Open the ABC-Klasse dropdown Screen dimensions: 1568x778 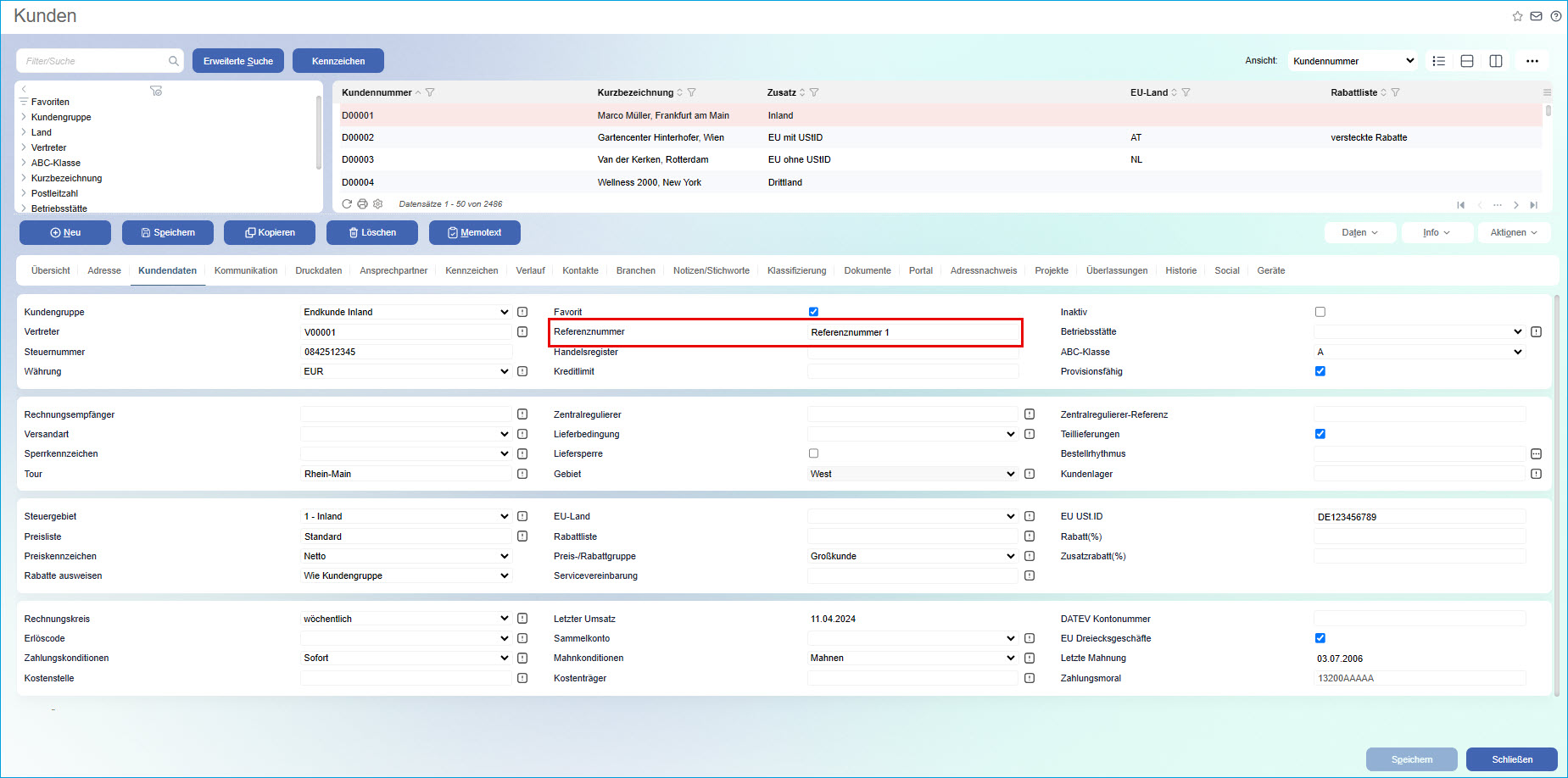pos(1419,352)
